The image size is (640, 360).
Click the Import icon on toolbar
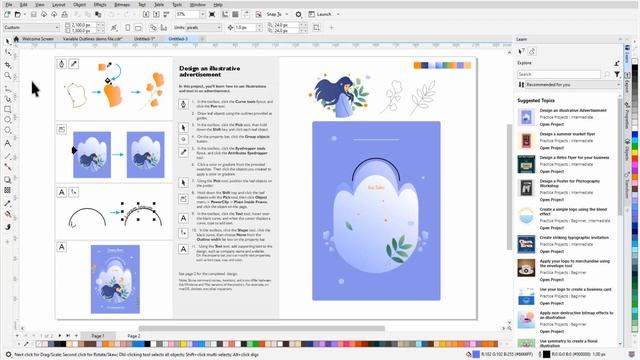(146, 14)
